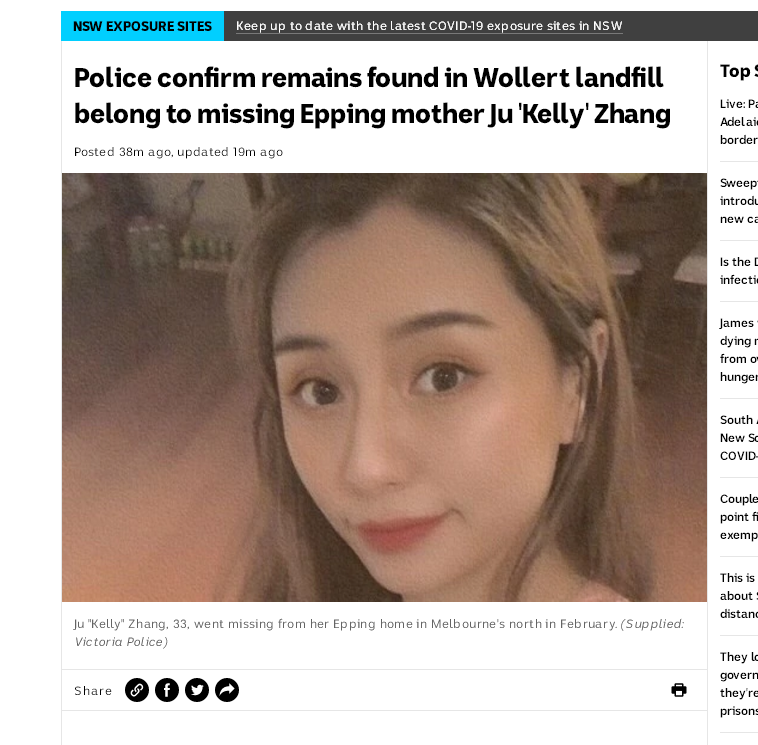Open the NSW Exposure Sites banner label

tap(143, 26)
